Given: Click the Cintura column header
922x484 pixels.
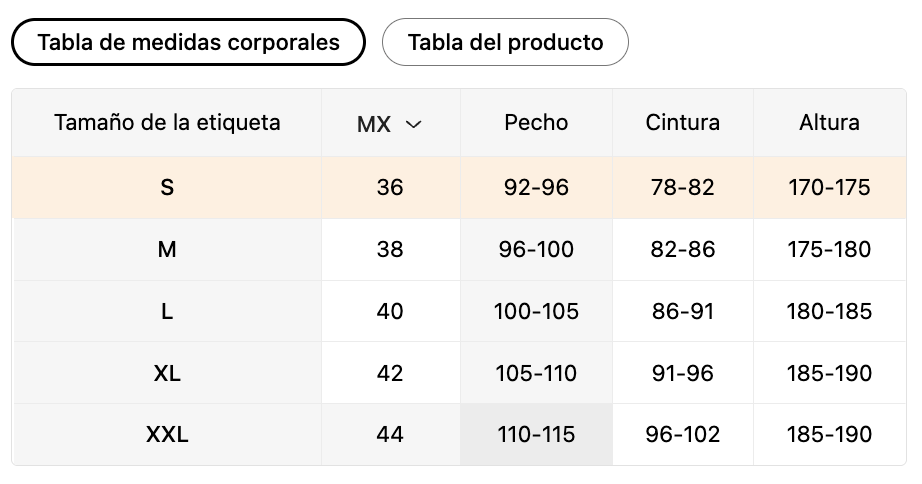Looking at the screenshot, I should click(x=683, y=123).
